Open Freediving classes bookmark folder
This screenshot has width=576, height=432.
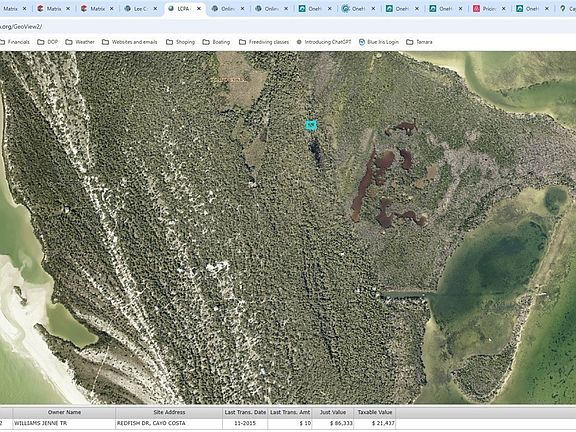coord(264,42)
